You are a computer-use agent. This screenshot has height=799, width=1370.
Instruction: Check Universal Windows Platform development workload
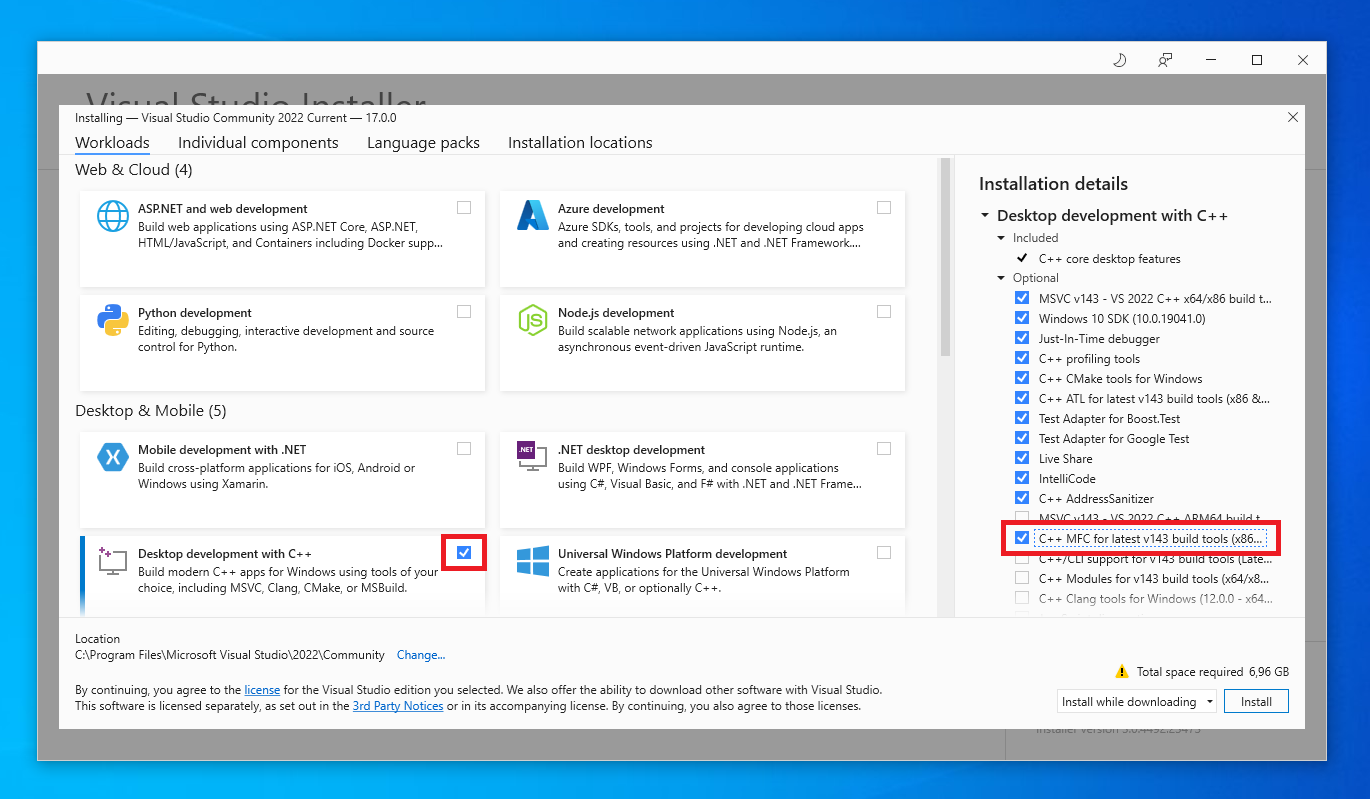[x=884, y=553]
